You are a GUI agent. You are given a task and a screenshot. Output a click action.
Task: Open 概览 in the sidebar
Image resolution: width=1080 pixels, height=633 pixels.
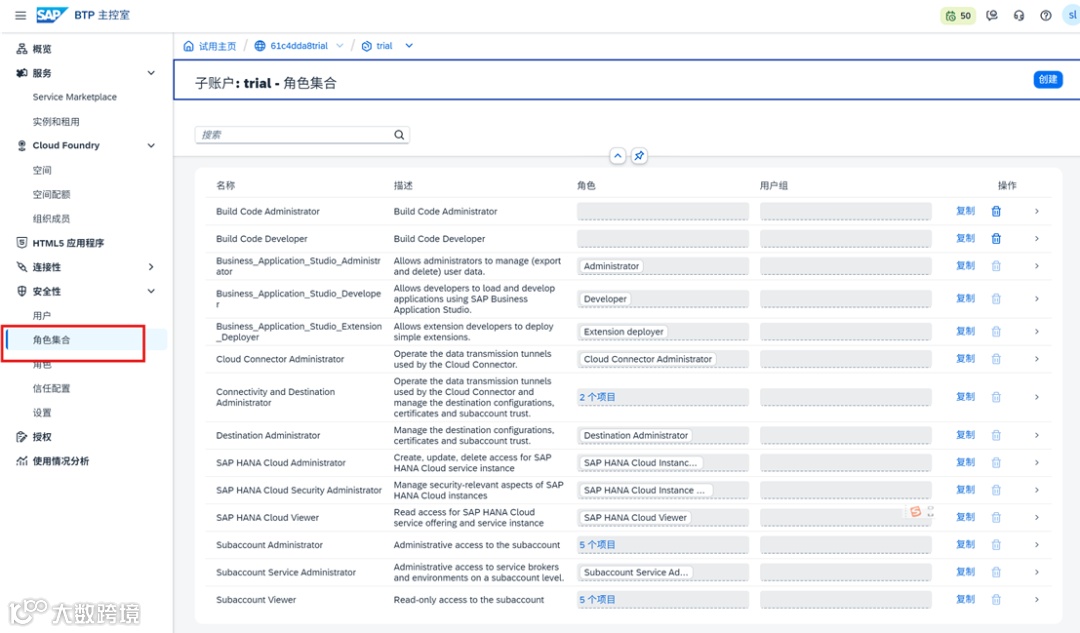tap(42, 49)
